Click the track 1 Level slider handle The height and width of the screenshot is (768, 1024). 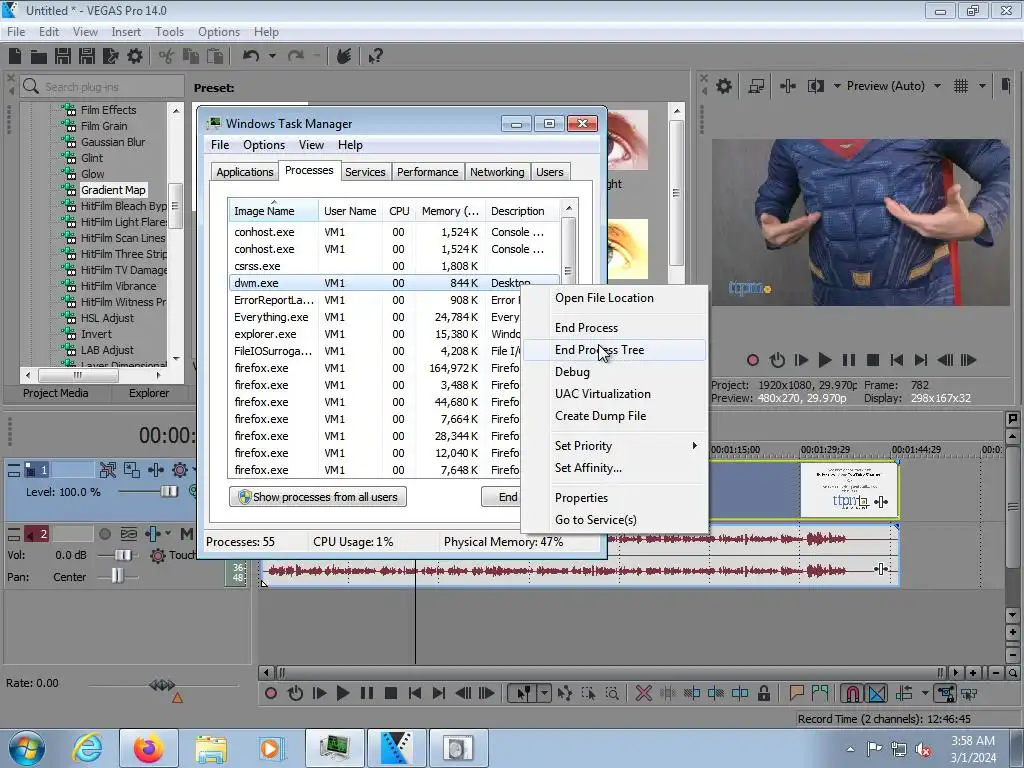[x=169, y=491]
